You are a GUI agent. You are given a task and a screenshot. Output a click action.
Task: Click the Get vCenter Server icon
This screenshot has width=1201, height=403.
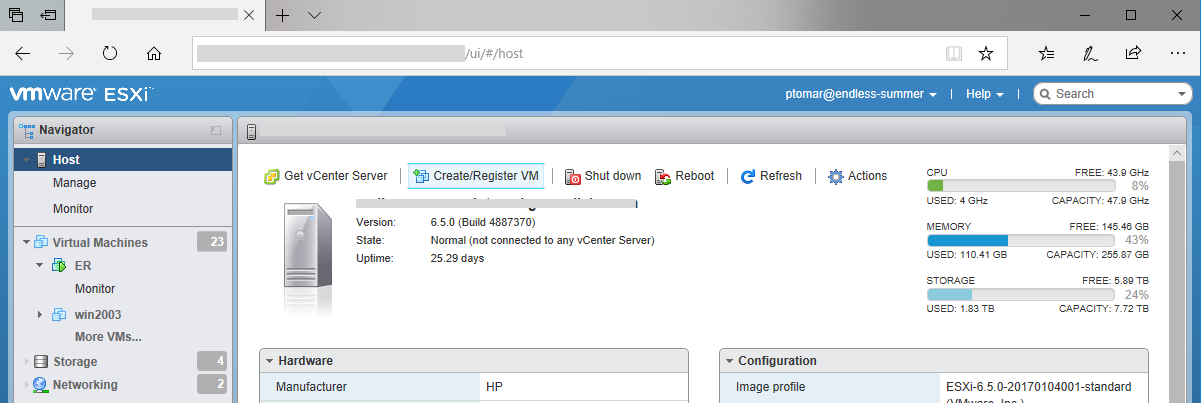pos(271,176)
